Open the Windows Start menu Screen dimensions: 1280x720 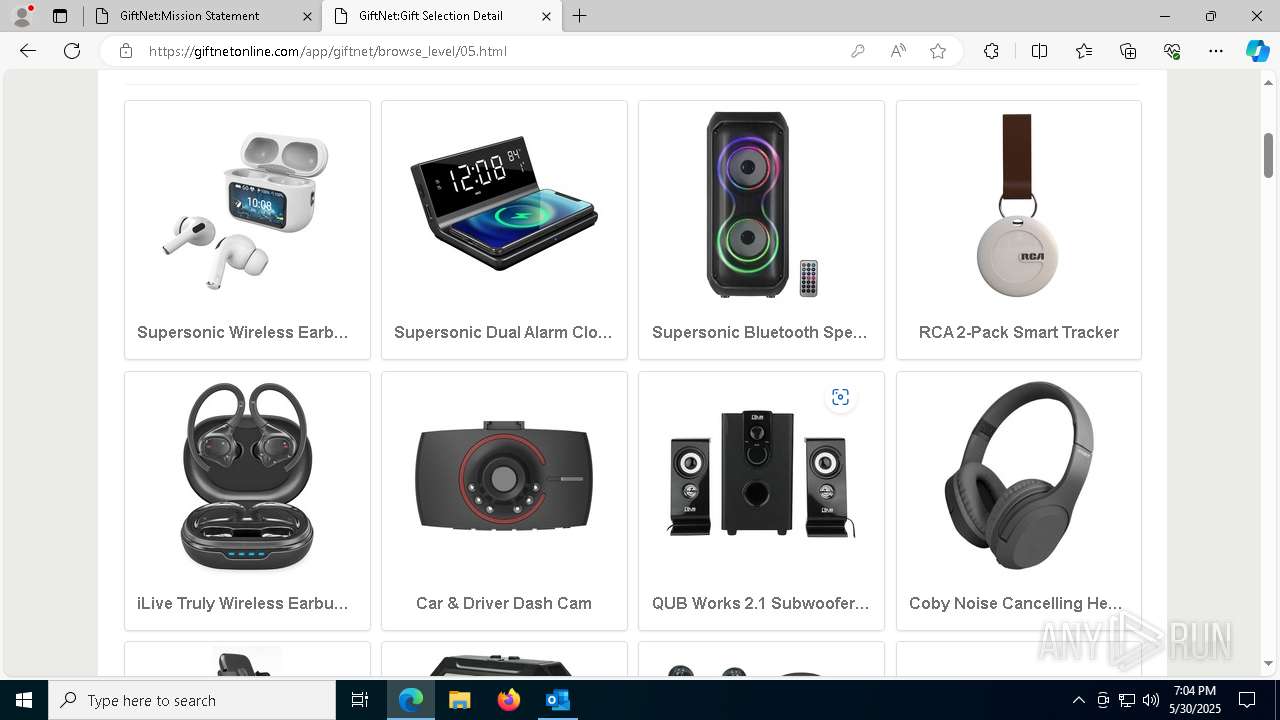coord(24,700)
